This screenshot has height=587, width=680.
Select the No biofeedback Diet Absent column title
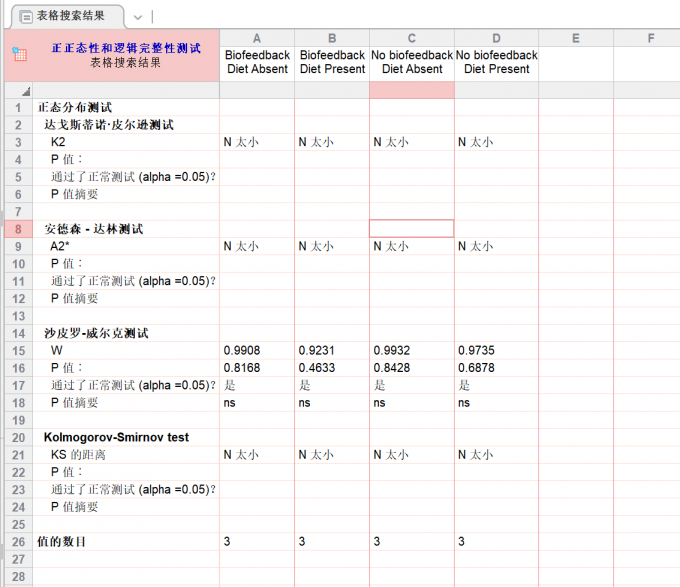click(411, 62)
